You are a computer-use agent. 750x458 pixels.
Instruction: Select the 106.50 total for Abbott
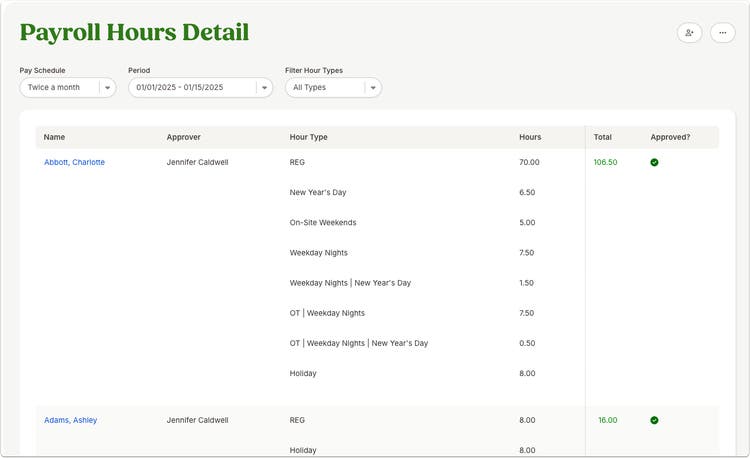606,162
